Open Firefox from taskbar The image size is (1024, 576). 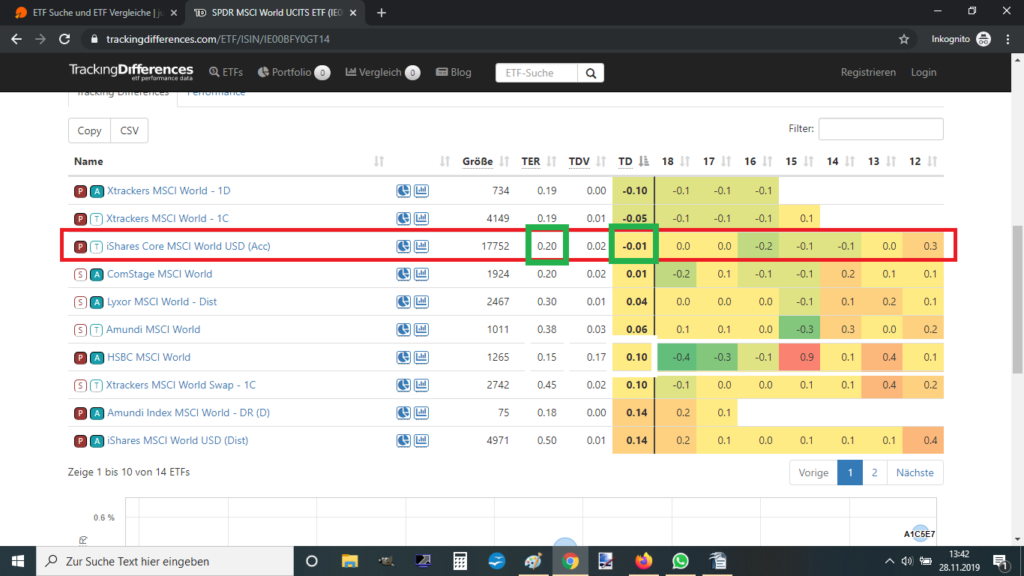point(643,561)
